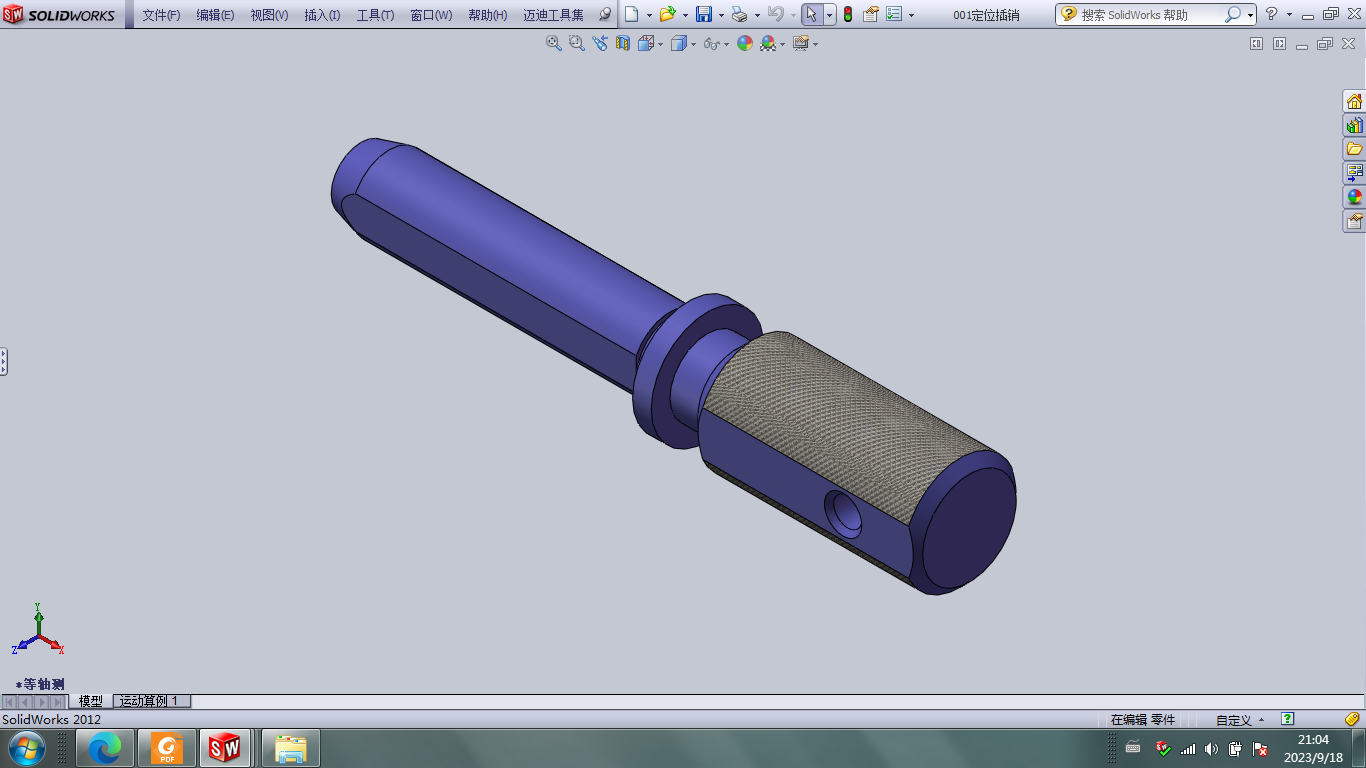Image resolution: width=1366 pixels, height=768 pixels.
Task: Click the left split-window layout button
Action: 1257,43
